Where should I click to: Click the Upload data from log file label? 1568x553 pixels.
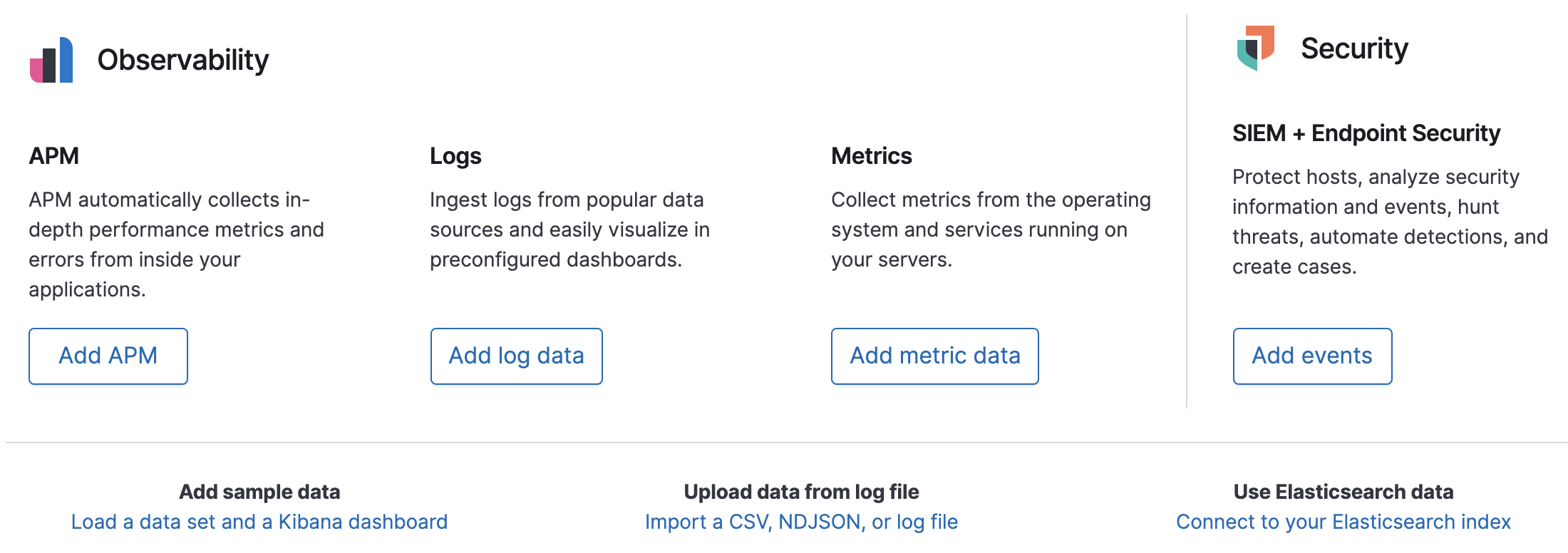tap(800, 491)
